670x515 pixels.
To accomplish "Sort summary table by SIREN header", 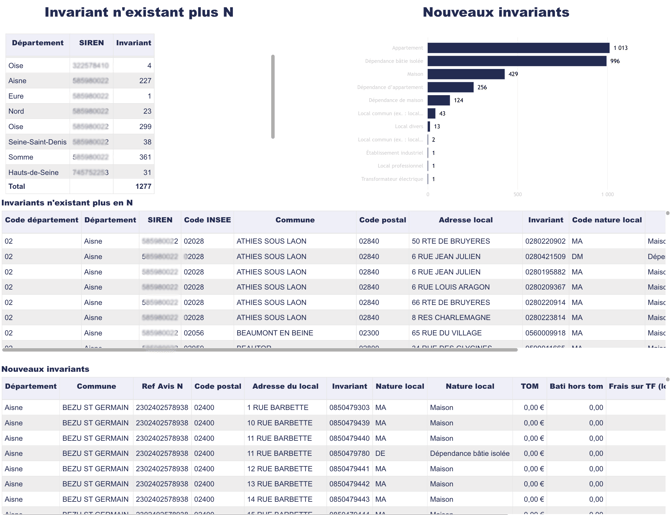I will (91, 43).
